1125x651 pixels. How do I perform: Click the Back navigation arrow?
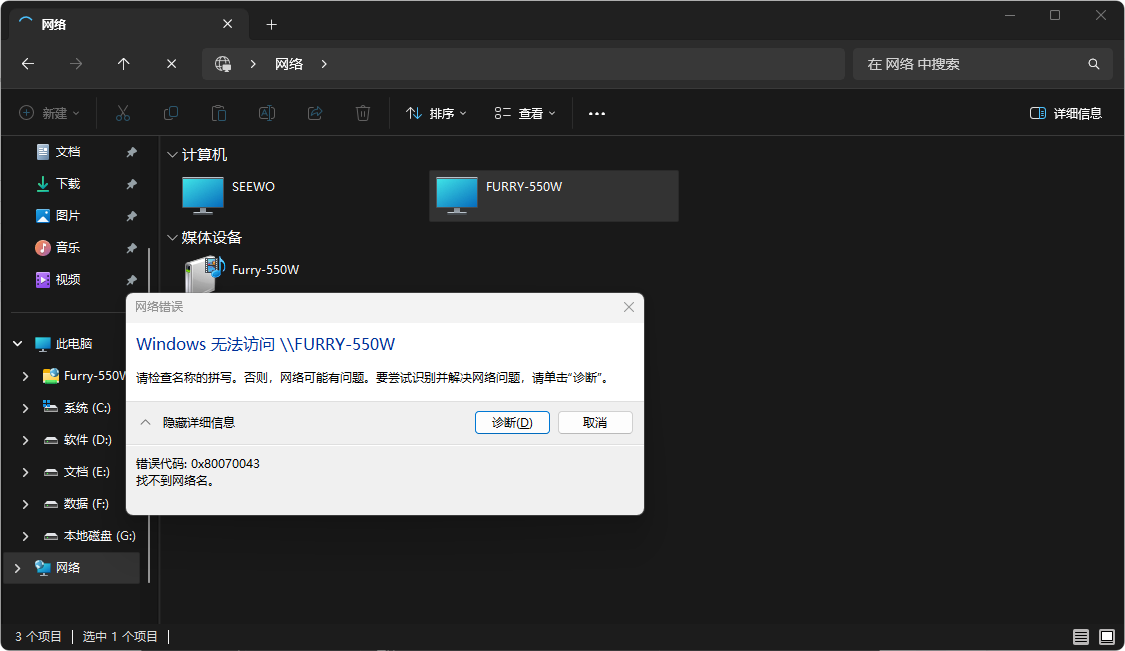tap(28, 64)
